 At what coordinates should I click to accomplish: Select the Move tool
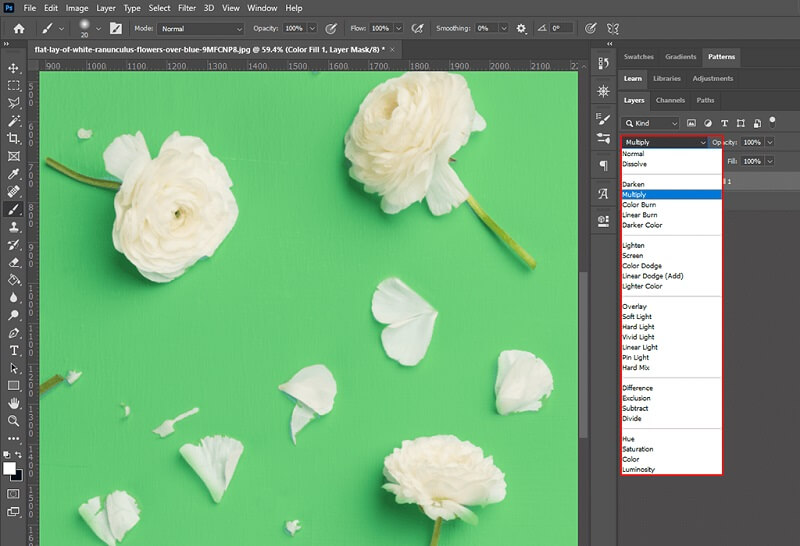pos(14,68)
